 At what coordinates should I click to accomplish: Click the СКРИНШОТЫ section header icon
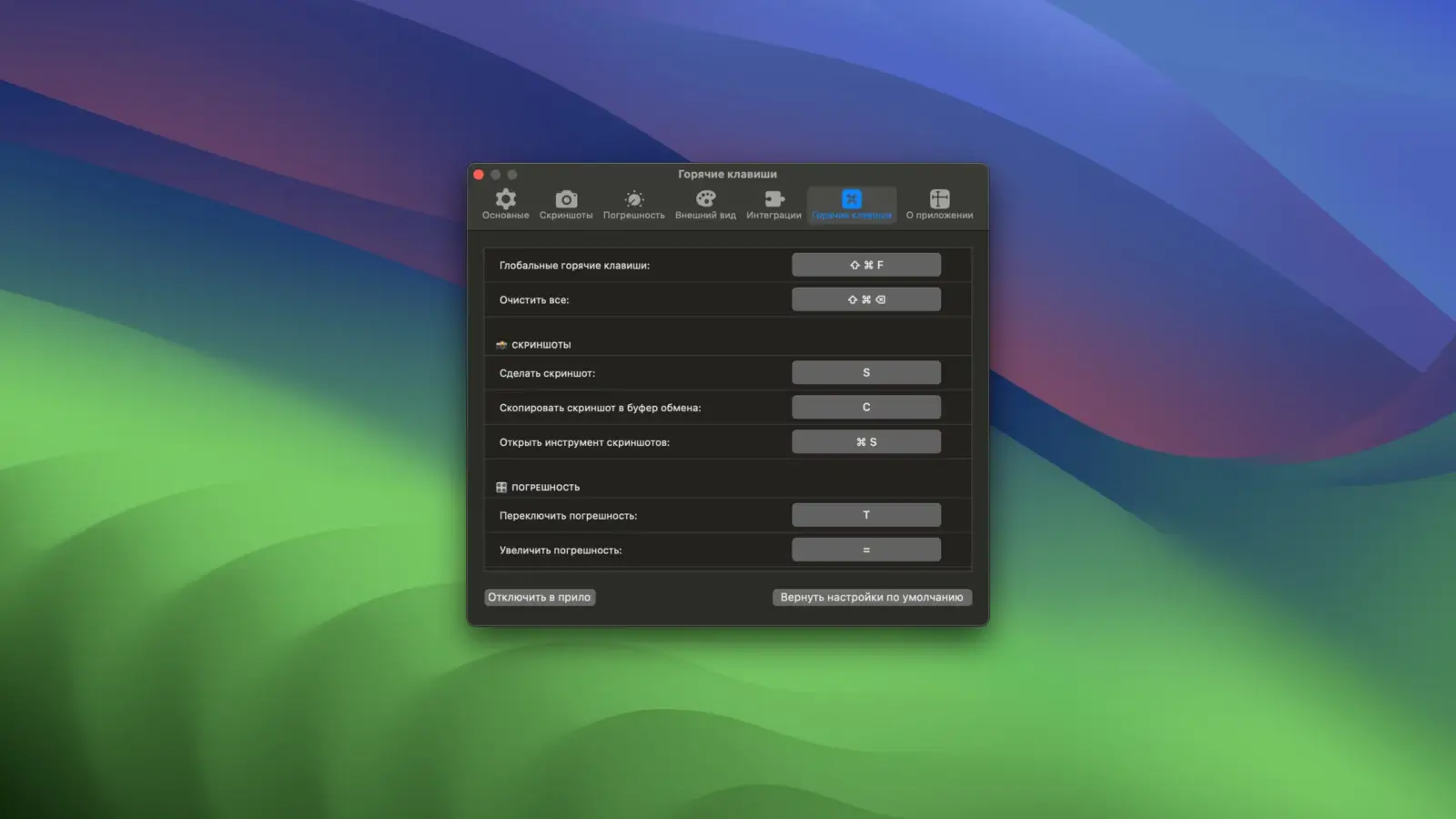click(x=501, y=345)
